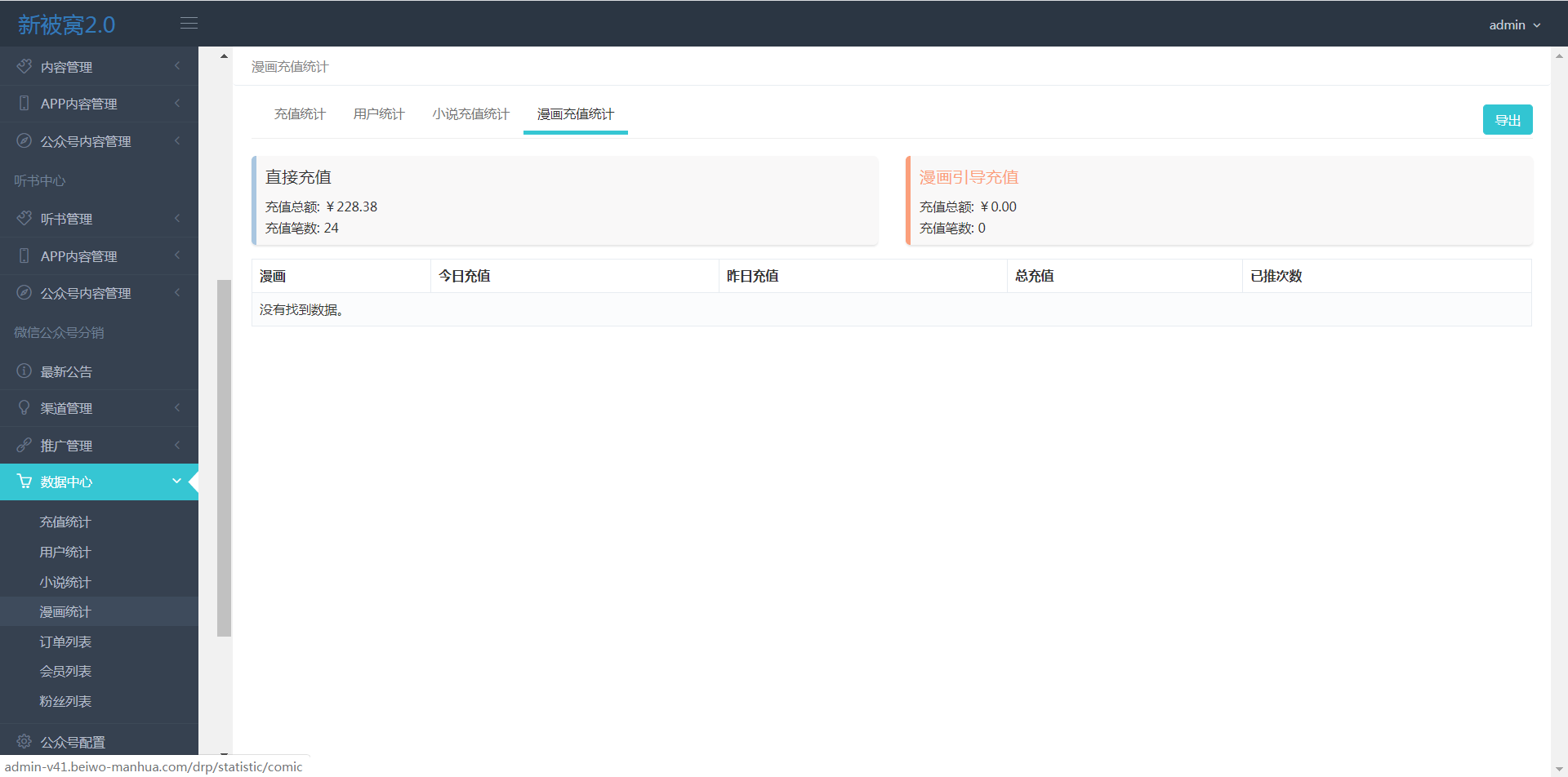Select the 漫画充值统计 tab
Image resolution: width=1568 pixels, height=777 pixels.
(x=576, y=114)
